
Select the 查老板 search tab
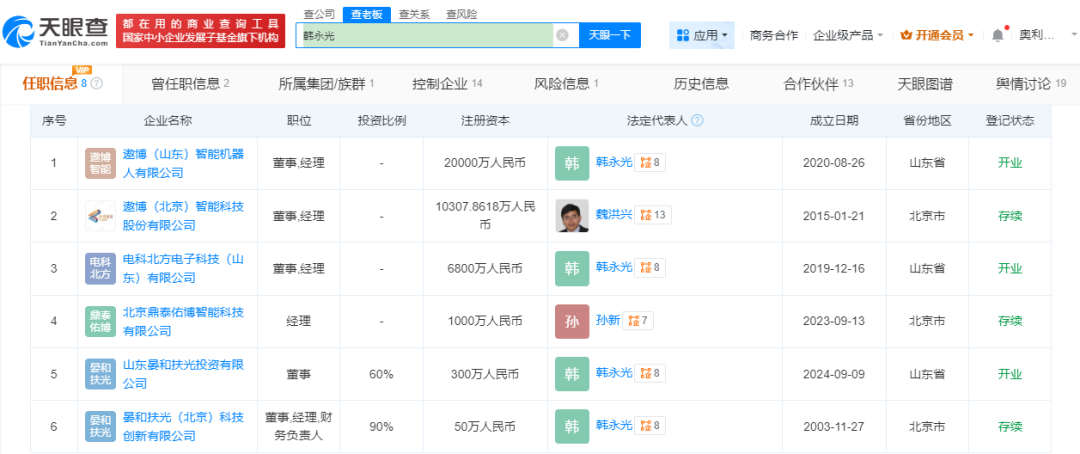pyautogui.click(x=367, y=14)
